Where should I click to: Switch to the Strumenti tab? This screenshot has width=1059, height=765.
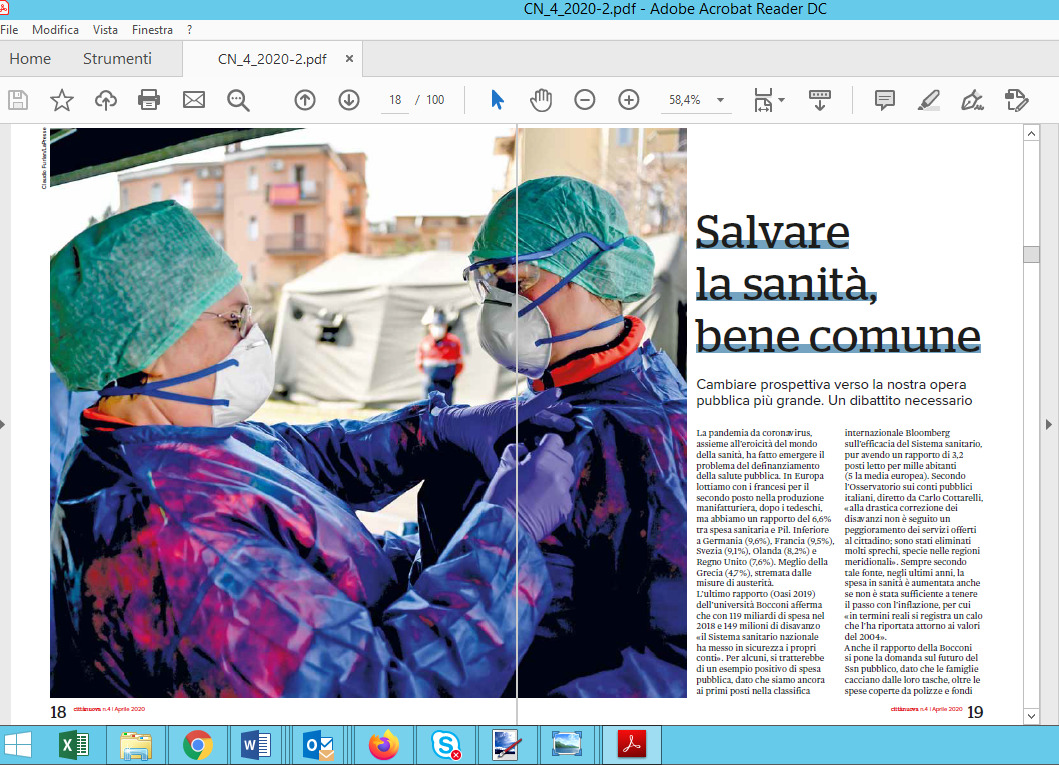(x=117, y=59)
